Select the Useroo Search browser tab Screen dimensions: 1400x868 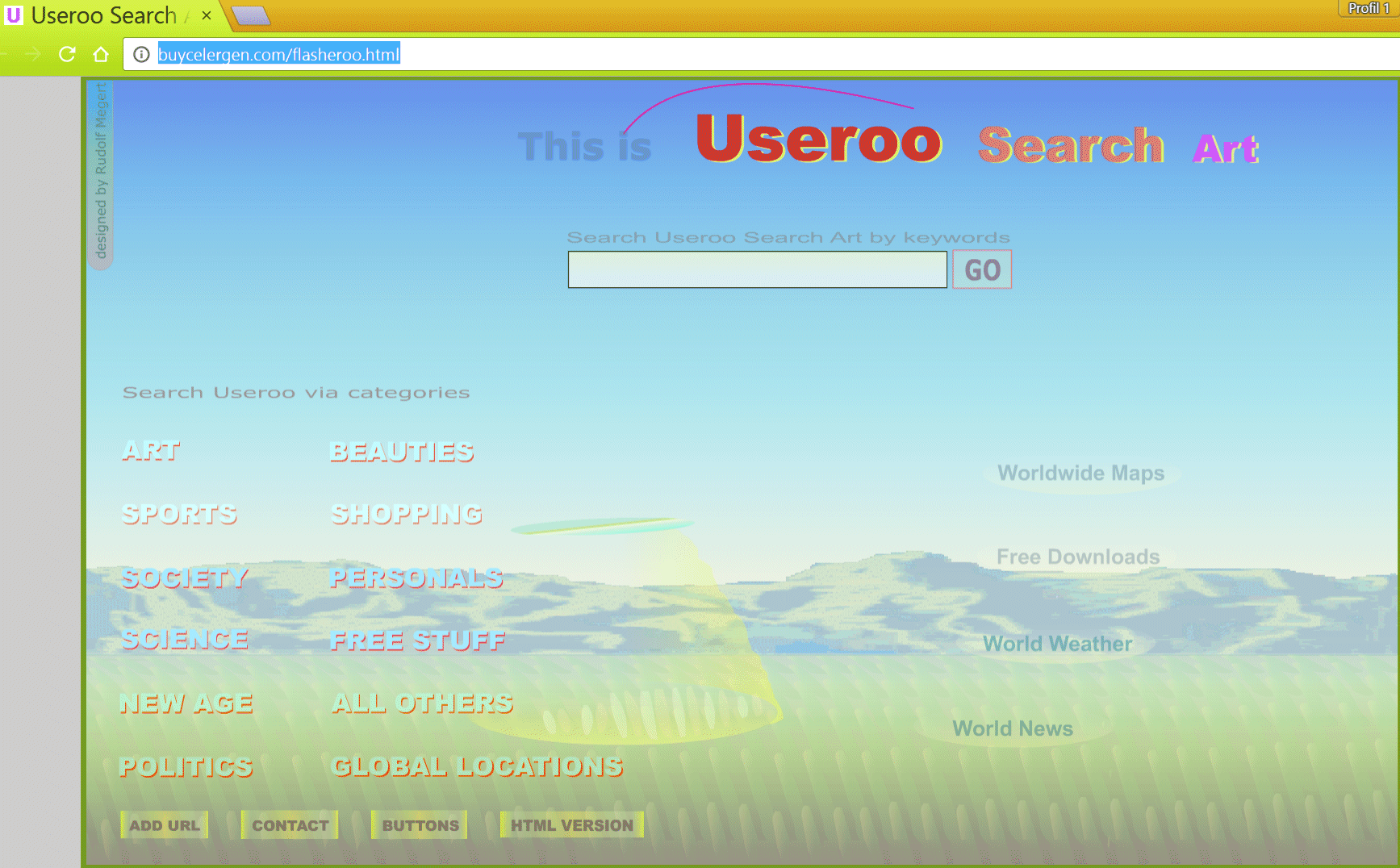[109, 15]
